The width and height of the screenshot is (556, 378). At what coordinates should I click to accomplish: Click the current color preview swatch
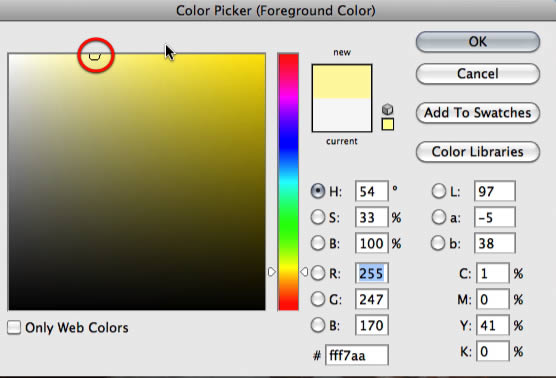coord(342,115)
